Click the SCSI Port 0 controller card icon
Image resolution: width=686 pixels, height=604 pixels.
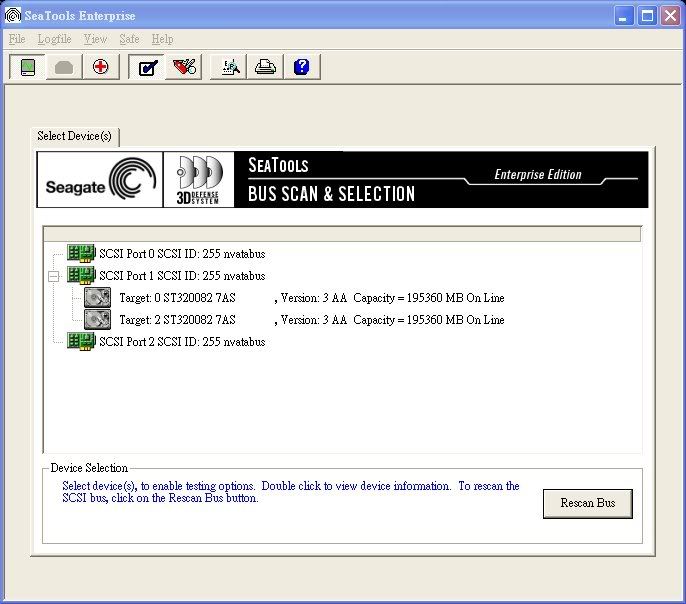pyautogui.click(x=81, y=254)
